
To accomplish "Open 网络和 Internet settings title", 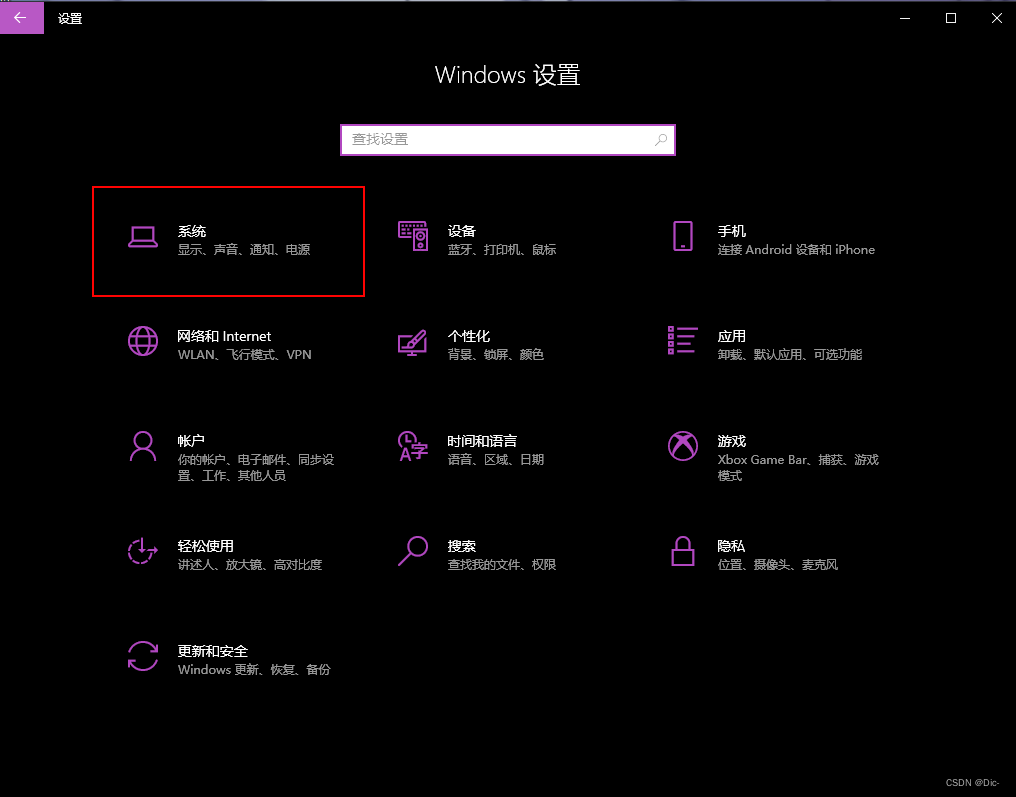I will click(224, 336).
